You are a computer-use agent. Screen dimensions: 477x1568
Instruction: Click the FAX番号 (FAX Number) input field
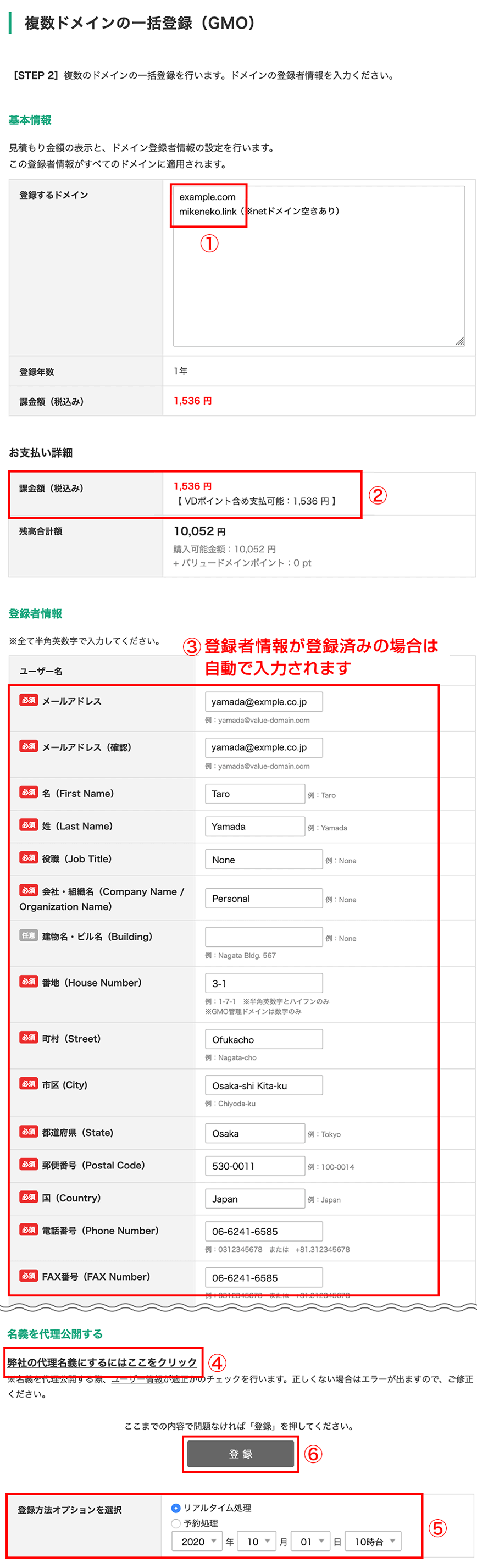[263, 1278]
